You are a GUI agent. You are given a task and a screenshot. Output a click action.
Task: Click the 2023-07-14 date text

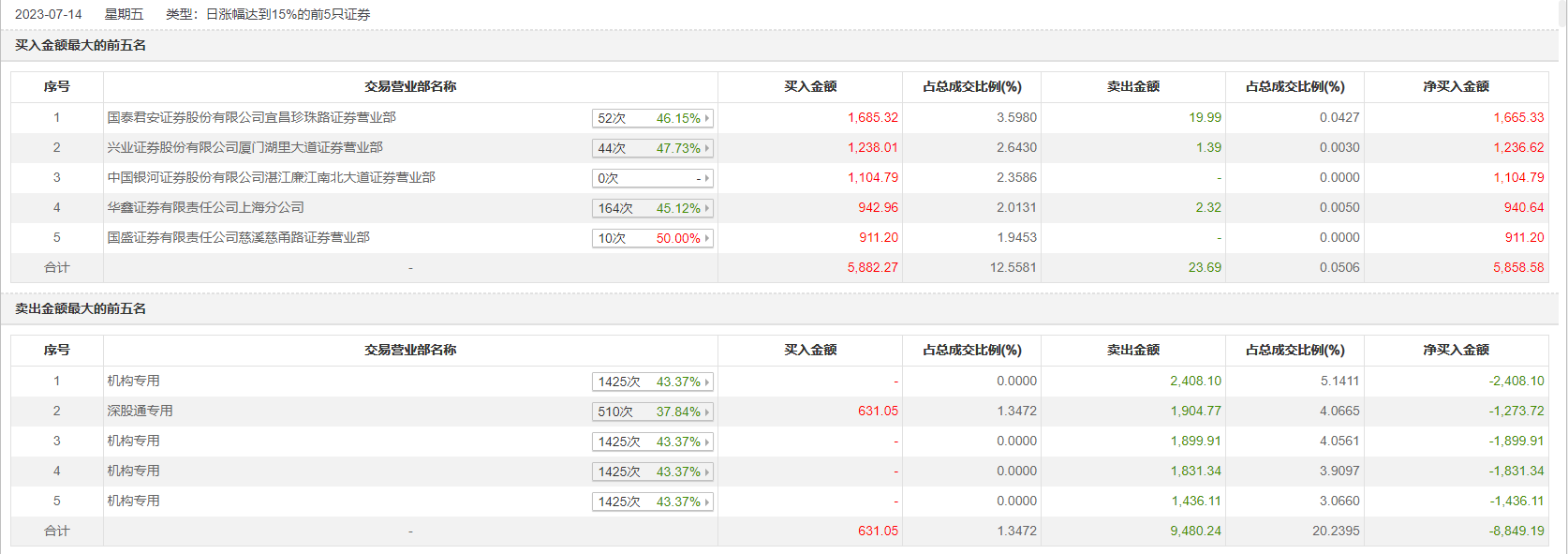(x=49, y=14)
